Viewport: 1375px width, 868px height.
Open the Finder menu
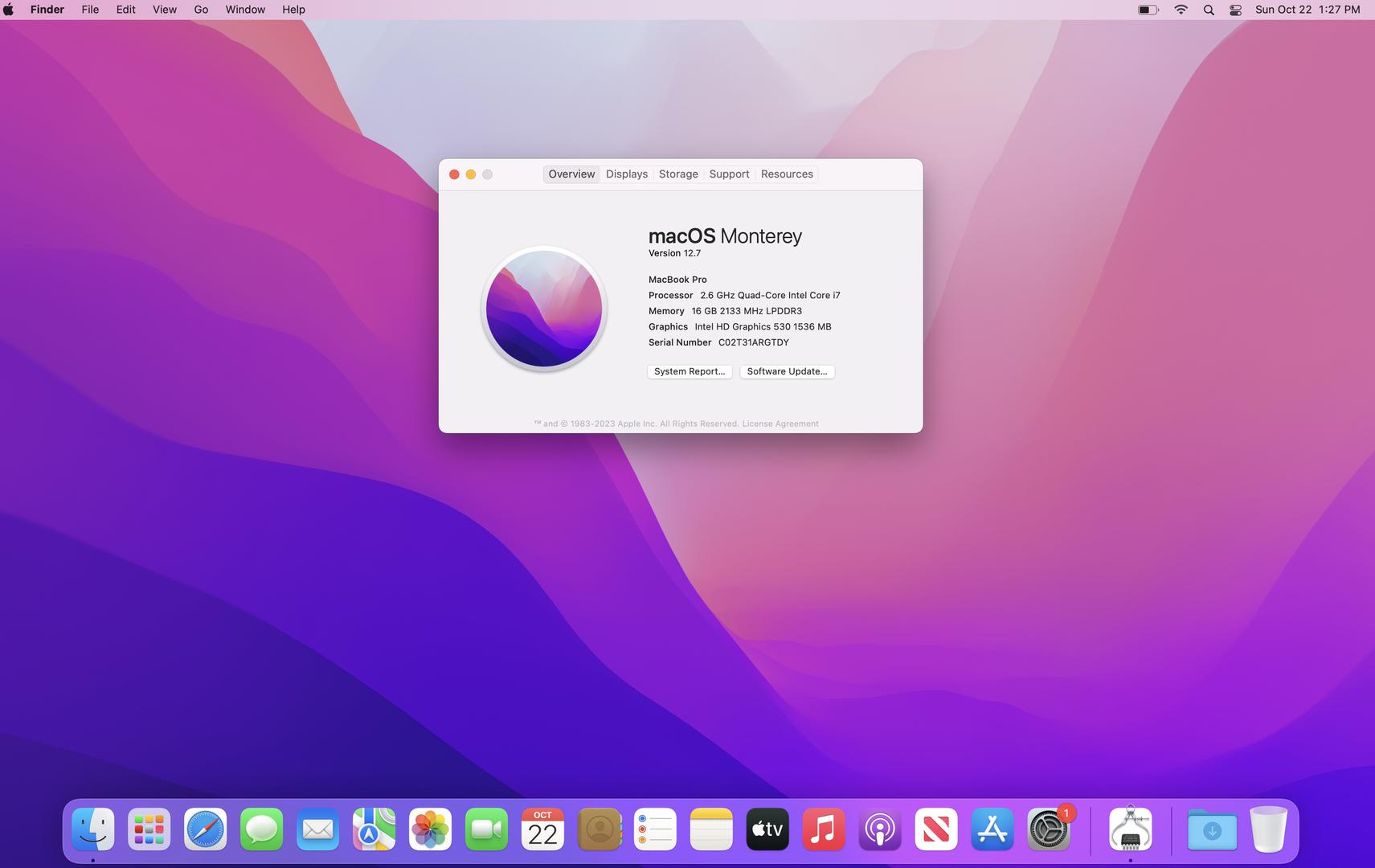tap(47, 10)
